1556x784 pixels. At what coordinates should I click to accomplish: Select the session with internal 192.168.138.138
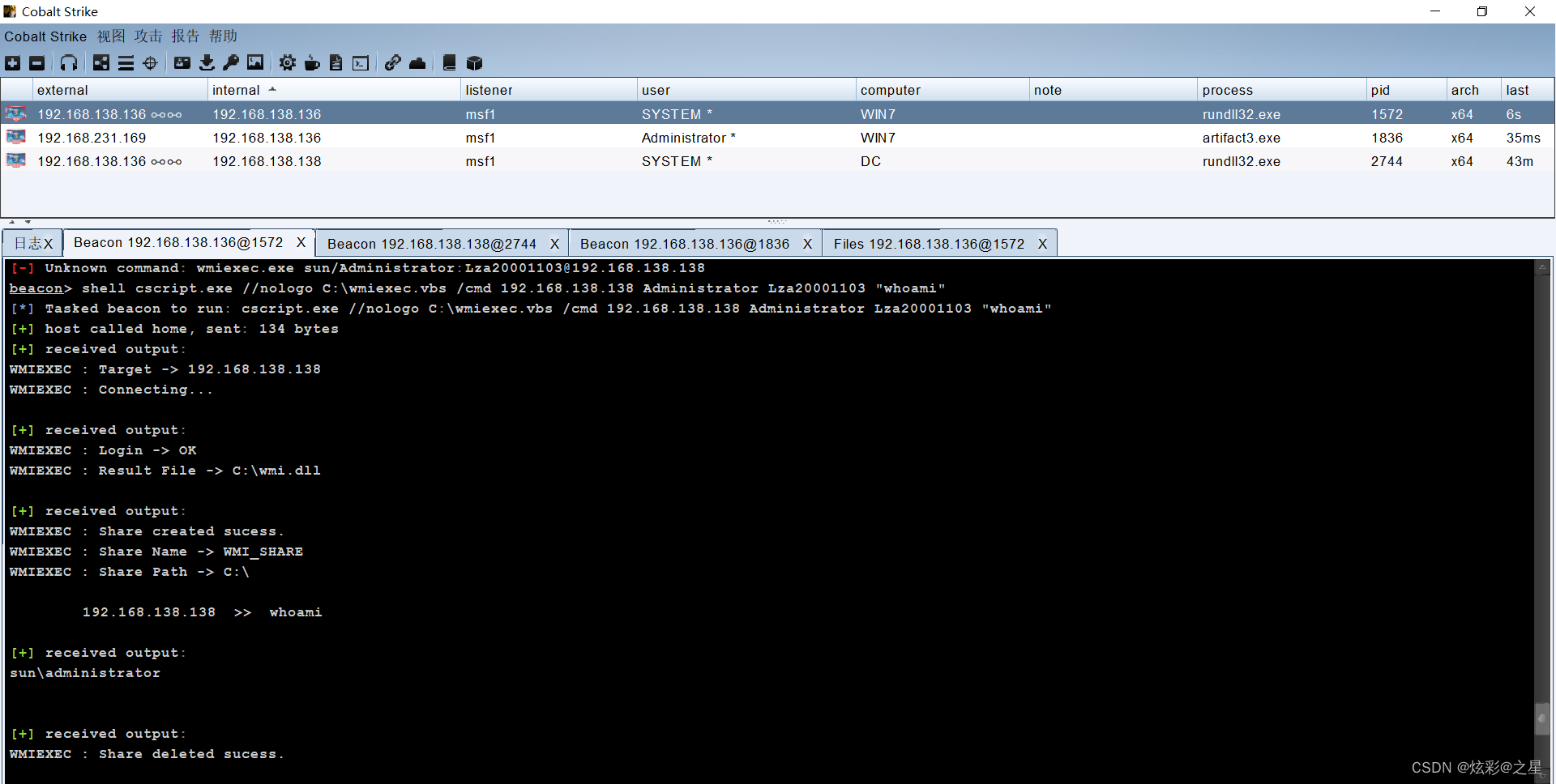777,160
